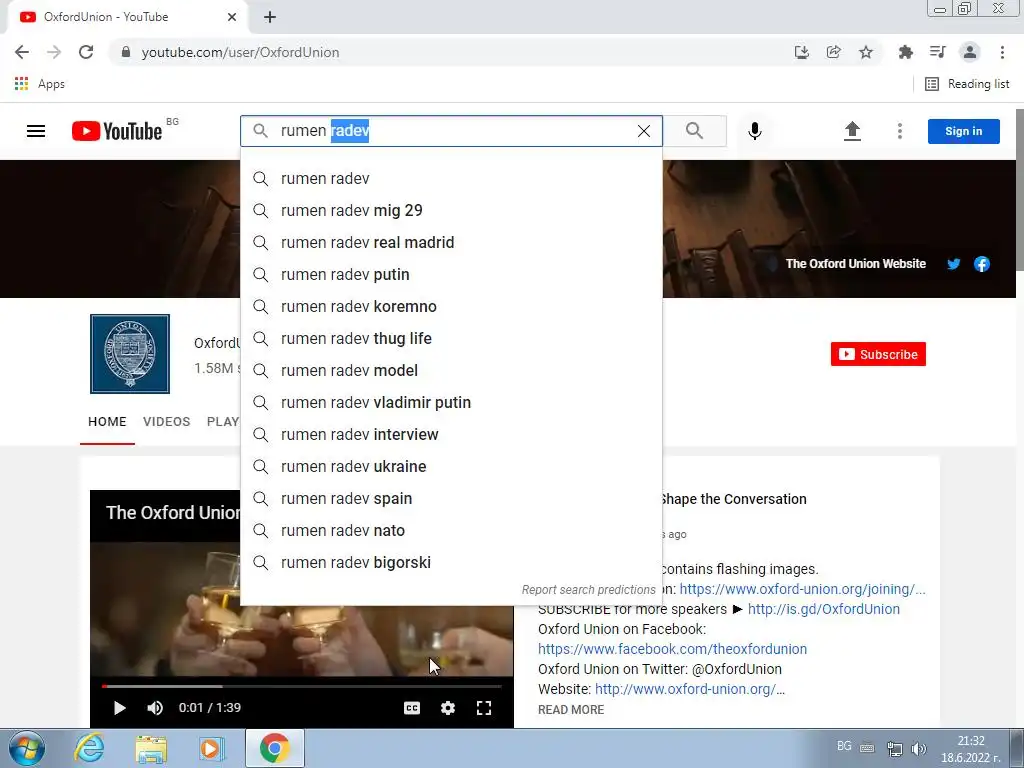
Task: Click inside the YouTube search field
Action: coord(451,131)
